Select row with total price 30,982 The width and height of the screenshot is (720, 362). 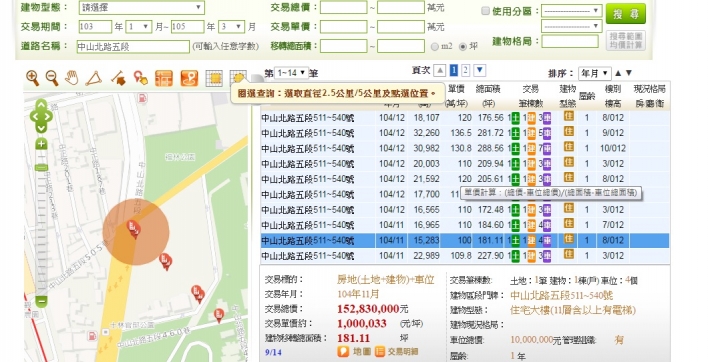(465, 148)
